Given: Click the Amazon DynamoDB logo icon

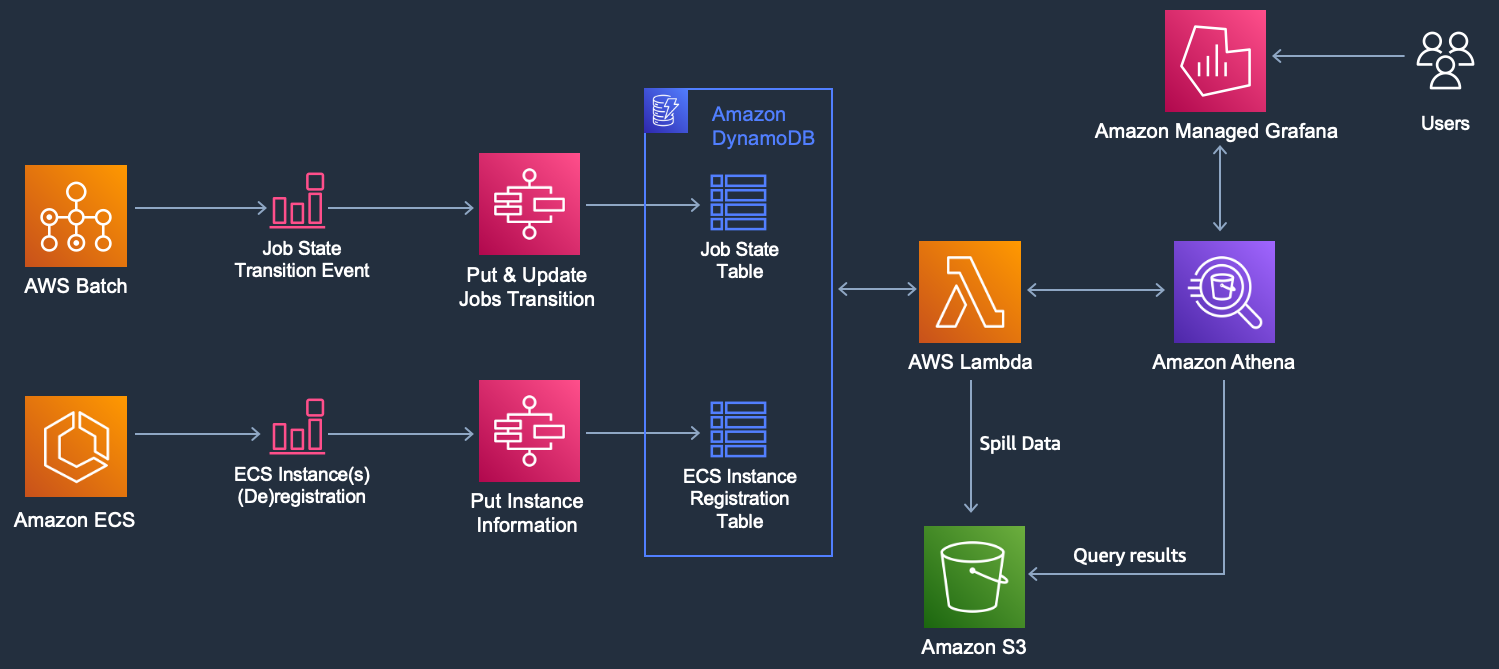Looking at the screenshot, I should (x=667, y=111).
